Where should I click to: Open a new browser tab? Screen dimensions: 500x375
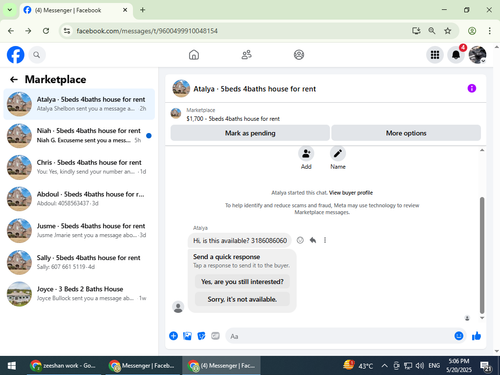143,10
